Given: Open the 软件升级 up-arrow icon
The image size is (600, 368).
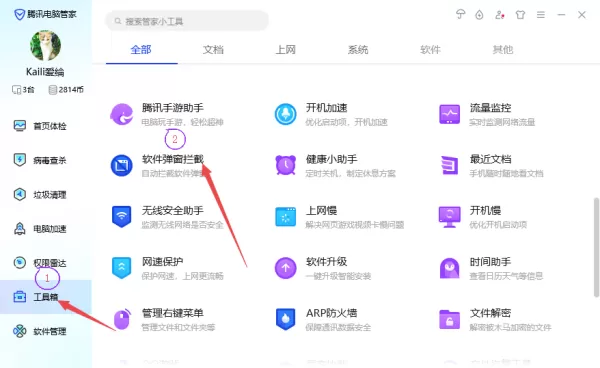Looking at the screenshot, I should [285, 268].
